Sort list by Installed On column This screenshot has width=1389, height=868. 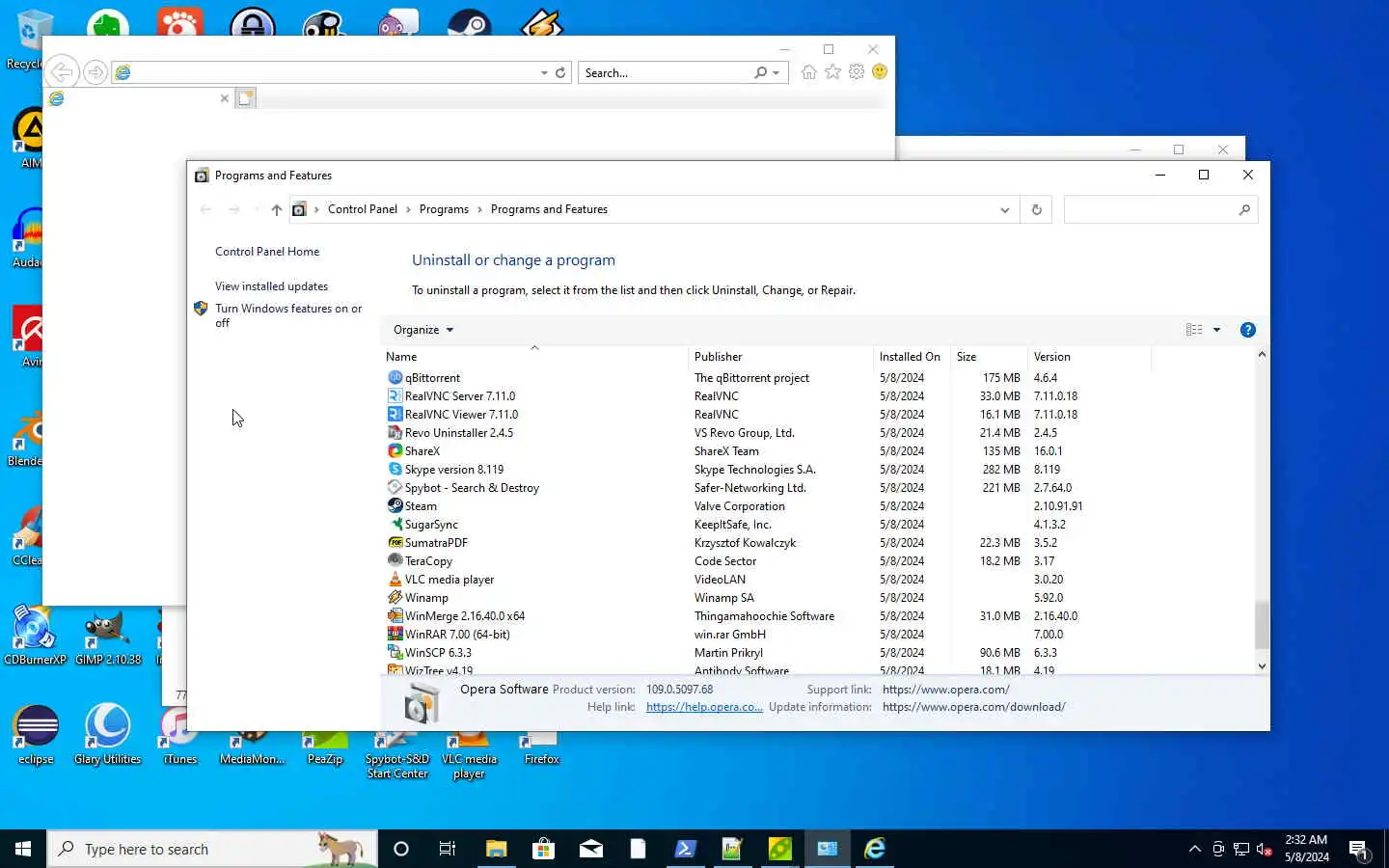click(912, 357)
